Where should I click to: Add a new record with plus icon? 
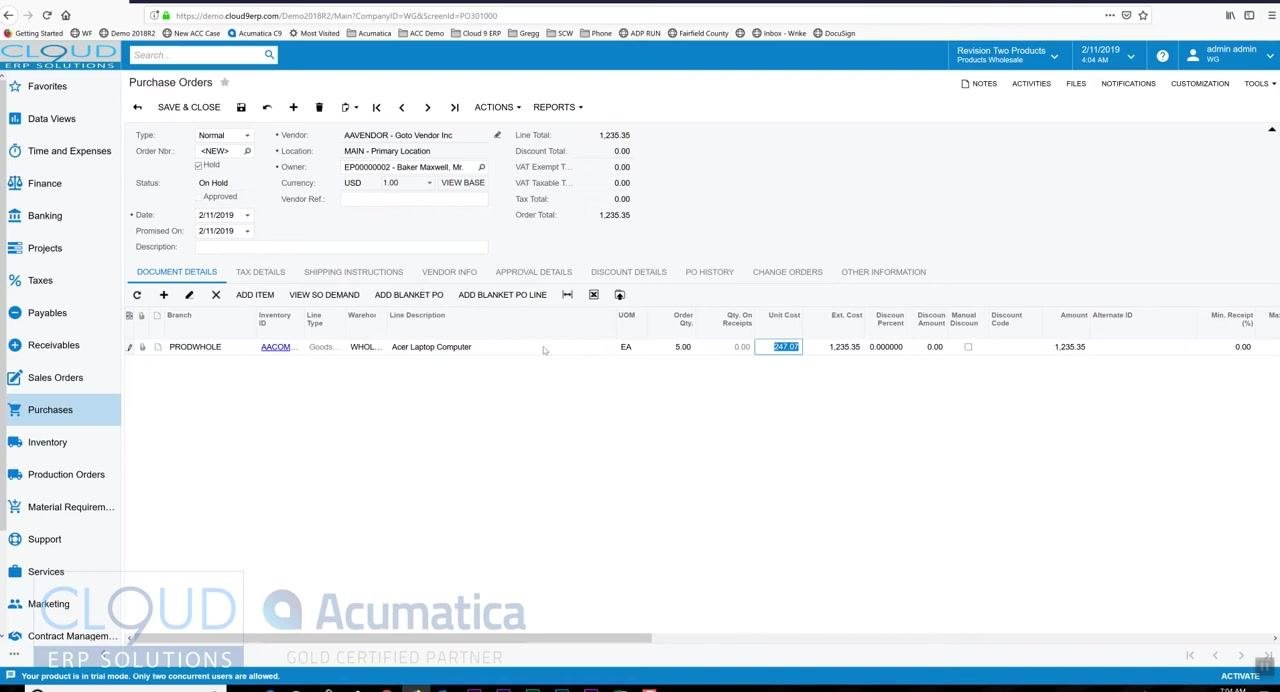coord(293,107)
